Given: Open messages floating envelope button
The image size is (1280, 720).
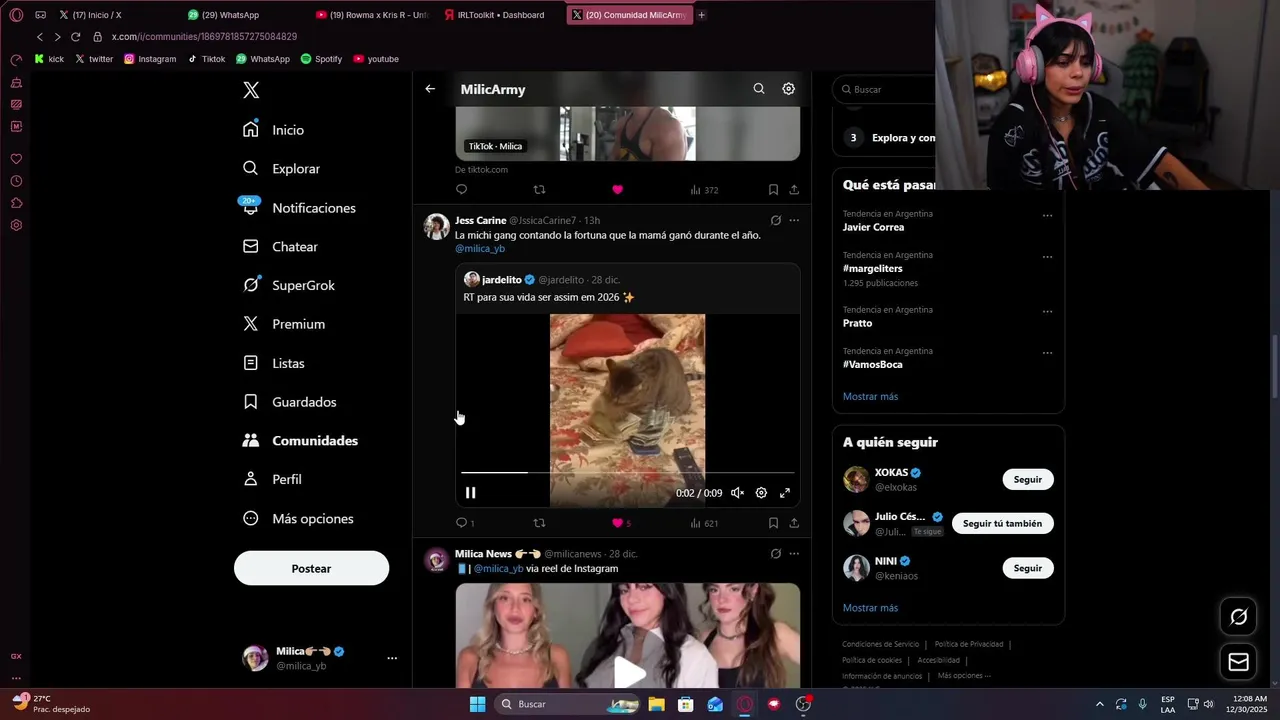Looking at the screenshot, I should click(x=1238, y=662).
